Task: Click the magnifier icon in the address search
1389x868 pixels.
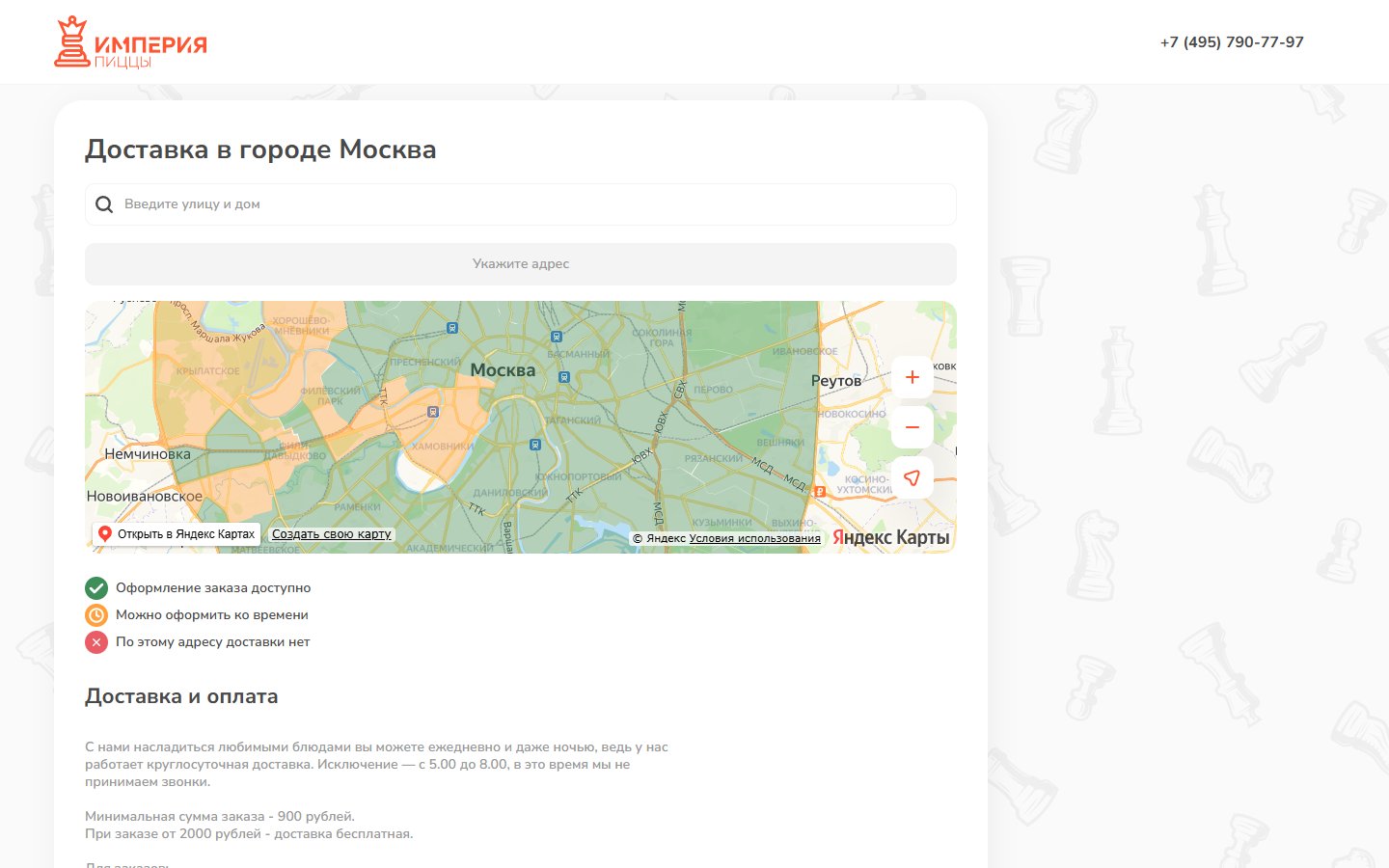Action: point(104,204)
